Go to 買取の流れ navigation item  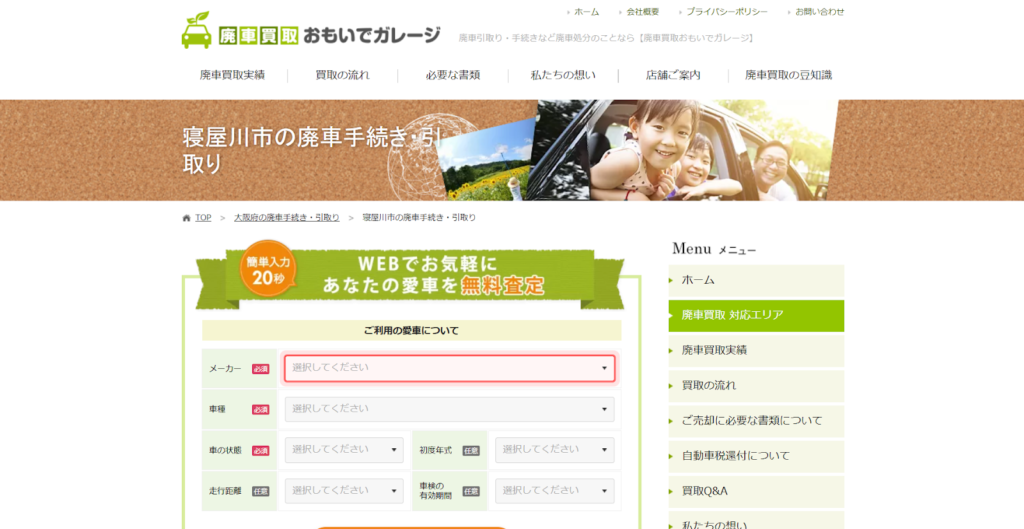tap(342, 75)
